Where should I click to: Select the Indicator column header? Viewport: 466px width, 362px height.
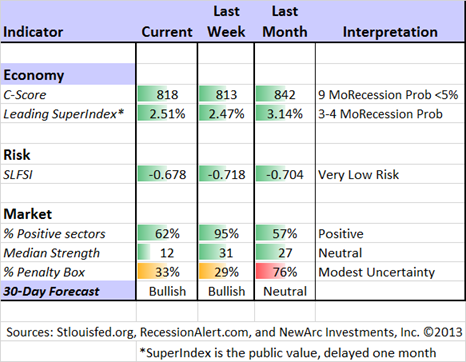tap(33, 32)
